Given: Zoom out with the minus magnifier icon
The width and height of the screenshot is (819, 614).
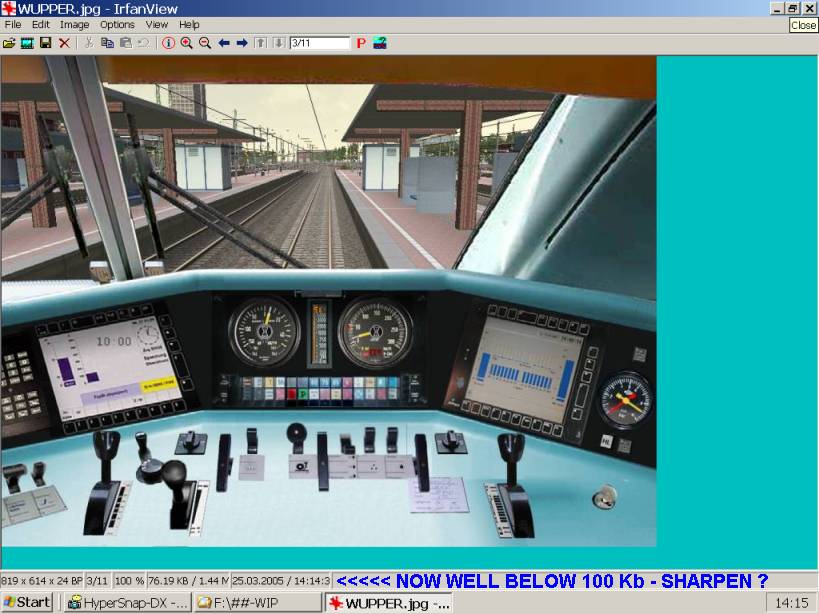Looking at the screenshot, I should tap(205, 43).
